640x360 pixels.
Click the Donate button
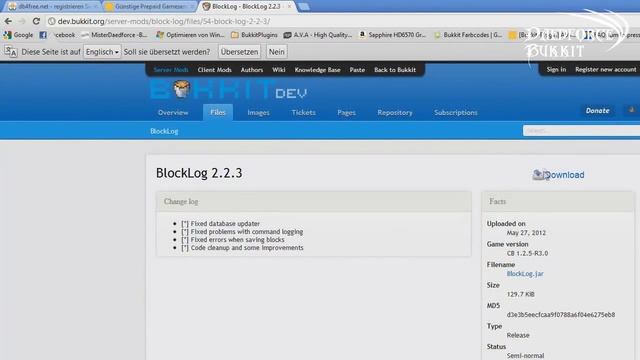click(x=598, y=111)
